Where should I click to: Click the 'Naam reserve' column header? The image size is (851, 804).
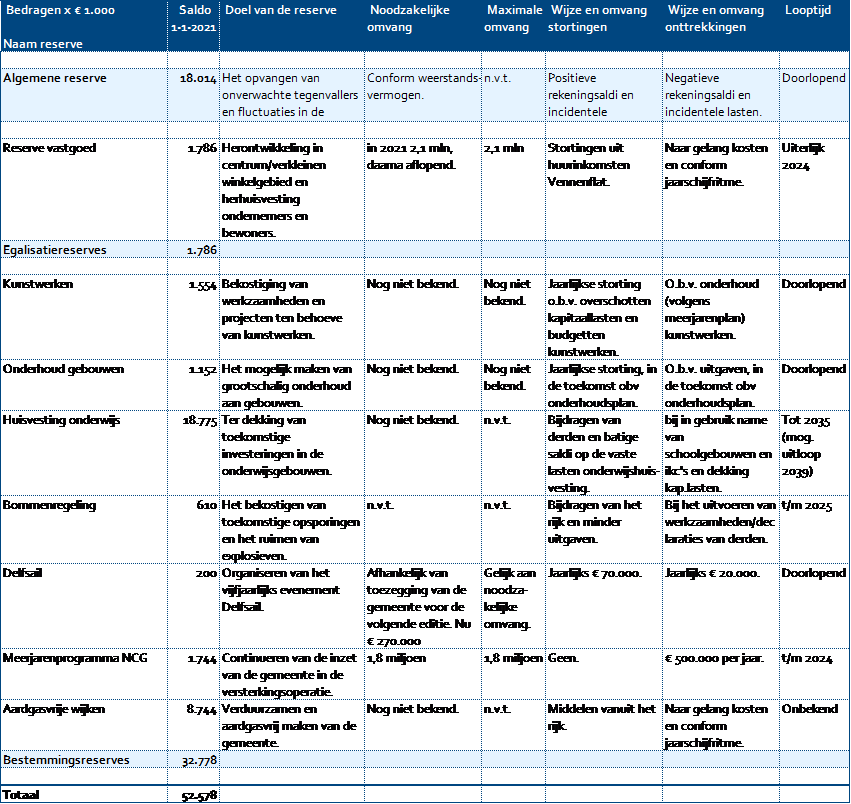tap(43, 44)
